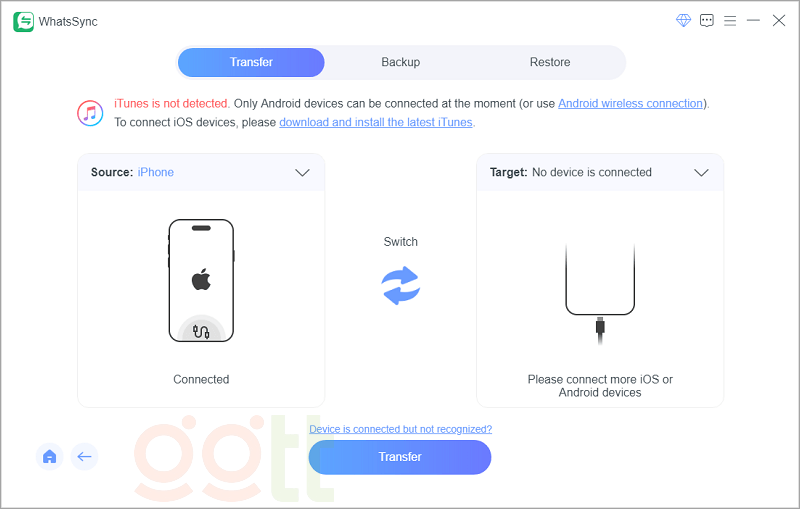Click the Switch devices arrows icon
Image resolution: width=800 pixels, height=509 pixels.
[x=401, y=285]
